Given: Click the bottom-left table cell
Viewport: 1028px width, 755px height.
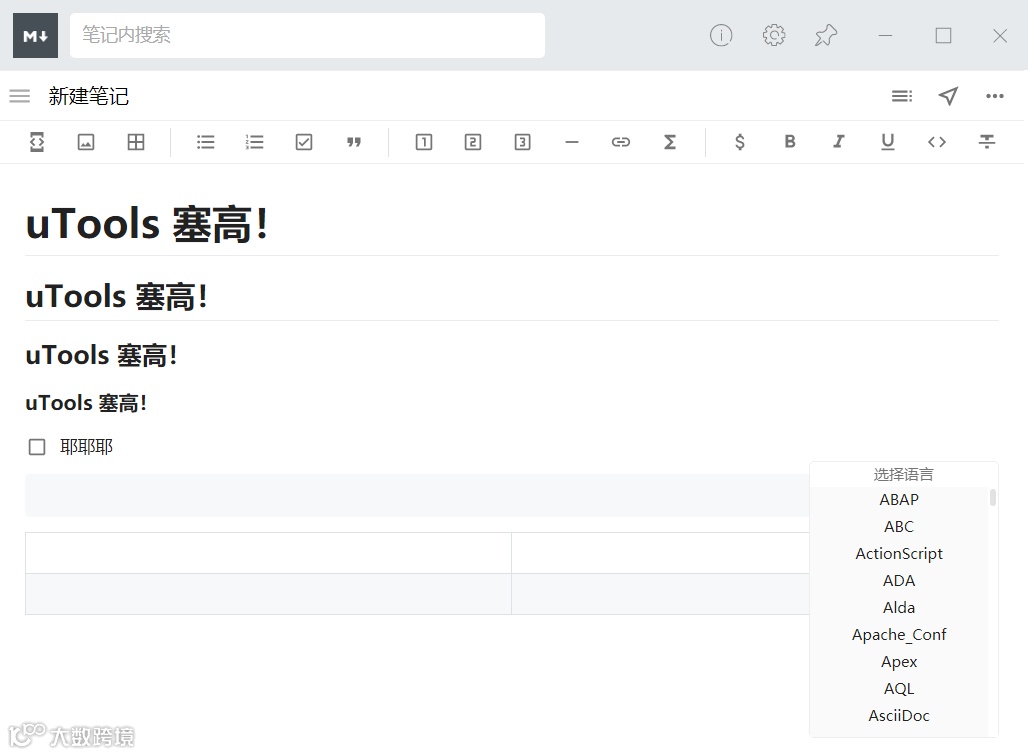Looking at the screenshot, I should coord(268,594).
